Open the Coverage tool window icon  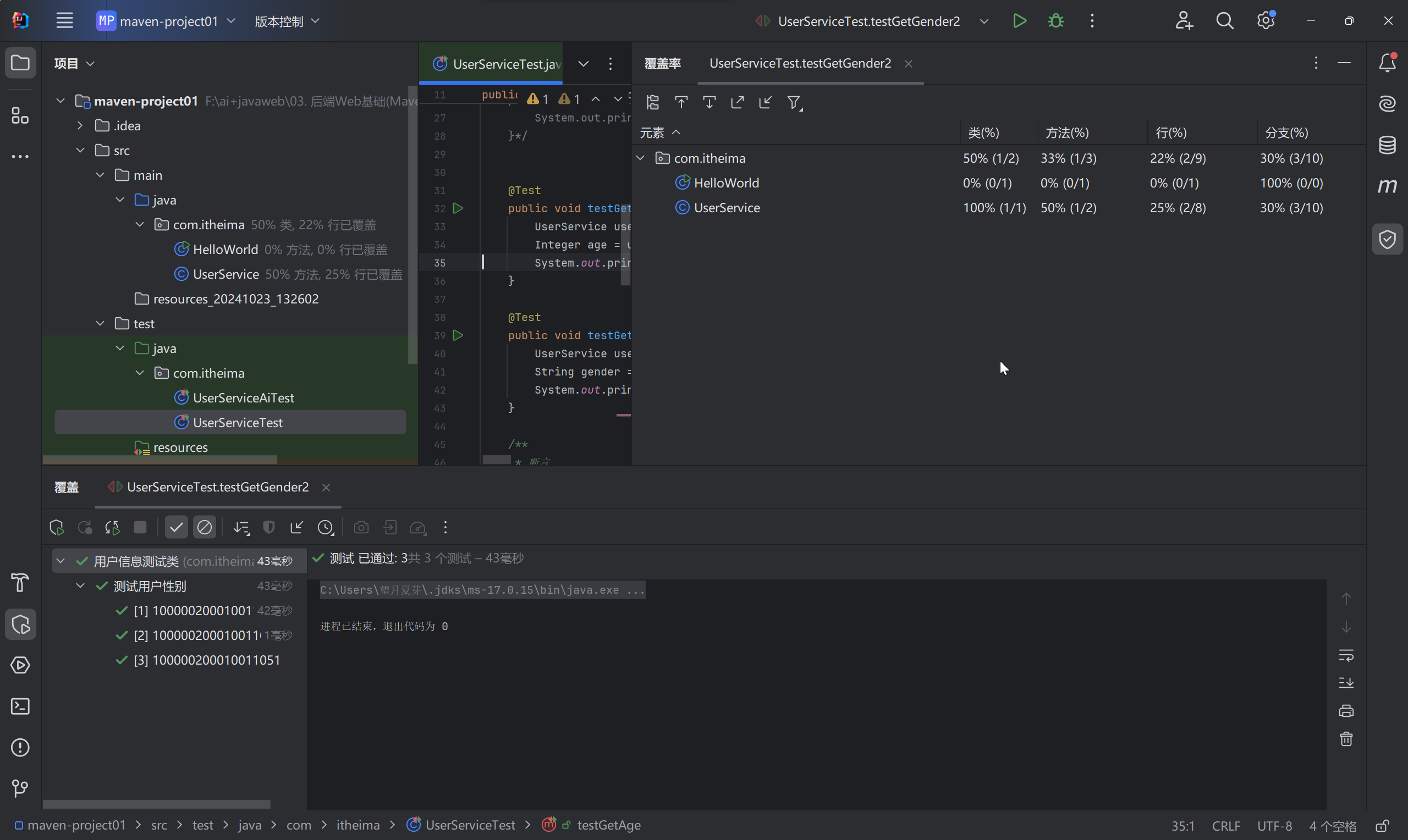point(1387,240)
